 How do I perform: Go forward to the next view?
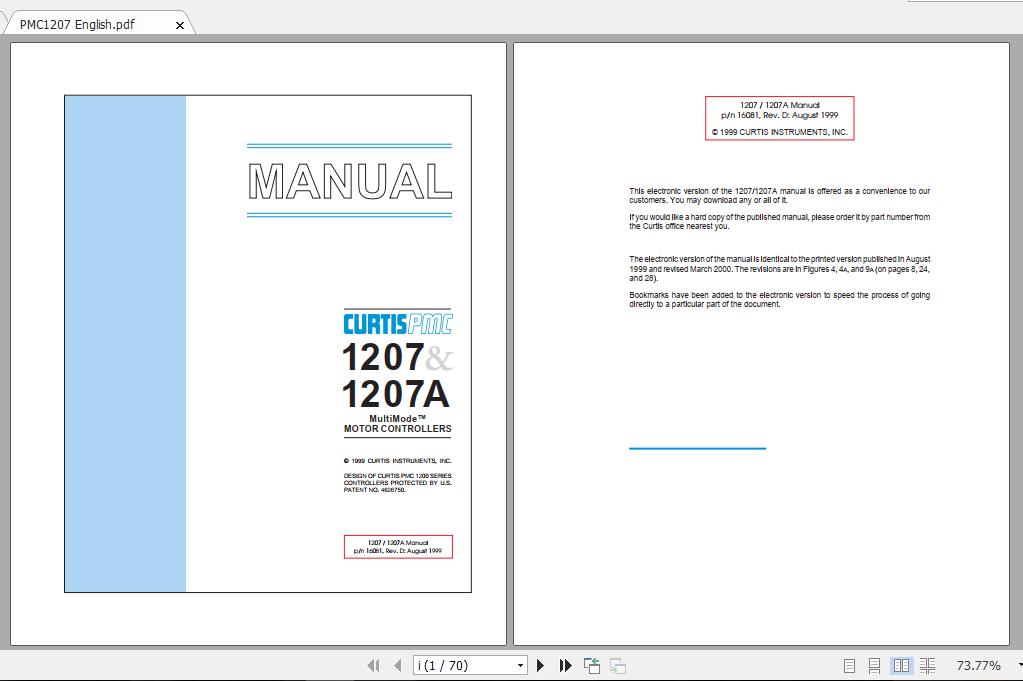(x=618, y=665)
